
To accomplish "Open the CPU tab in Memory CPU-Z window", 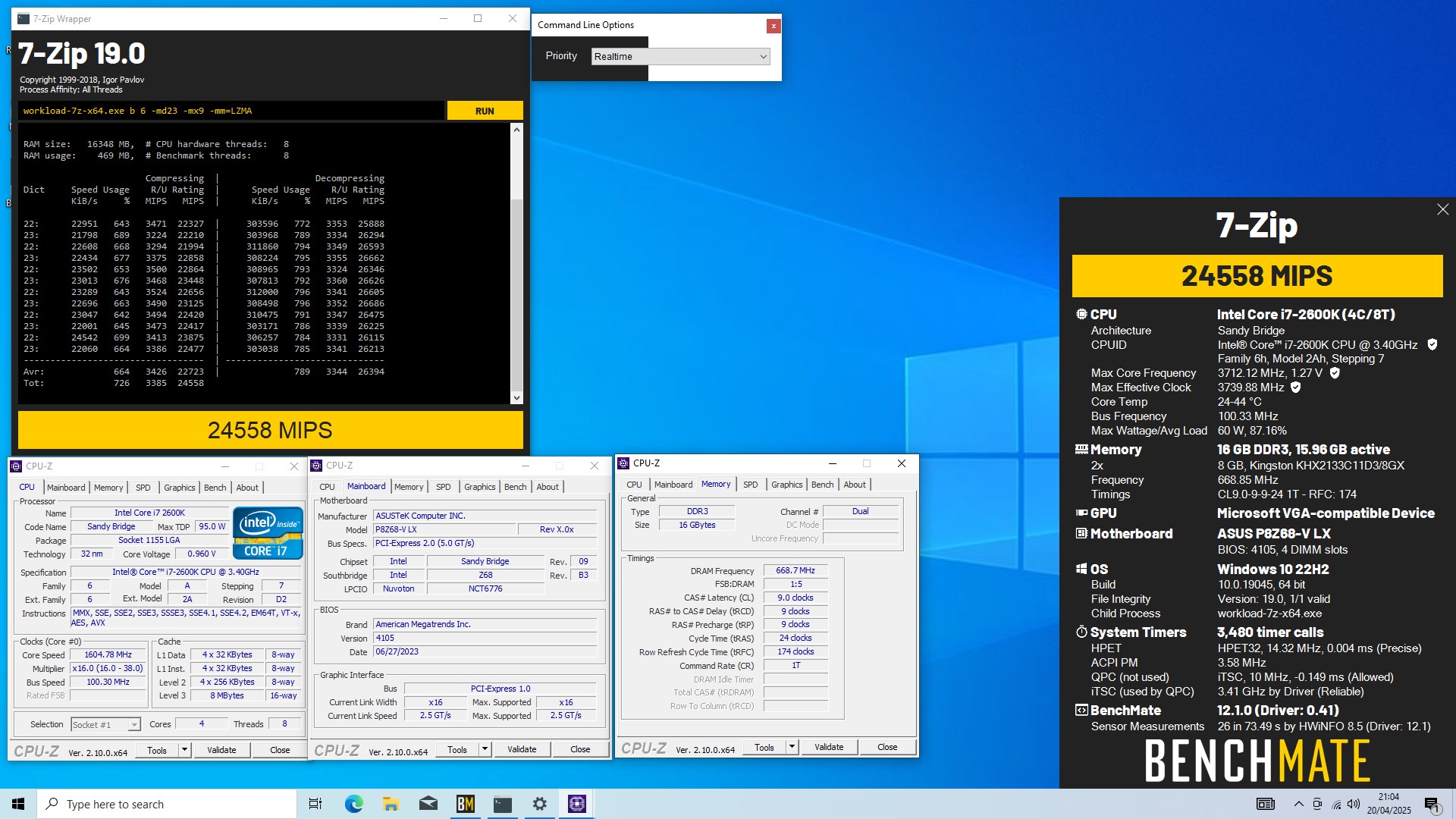I will click(x=634, y=485).
